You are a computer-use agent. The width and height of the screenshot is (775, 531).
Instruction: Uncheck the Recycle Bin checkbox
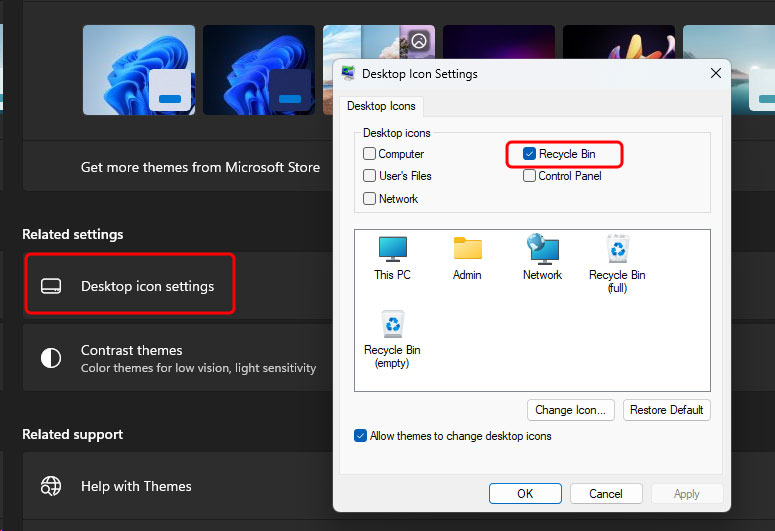[529, 154]
